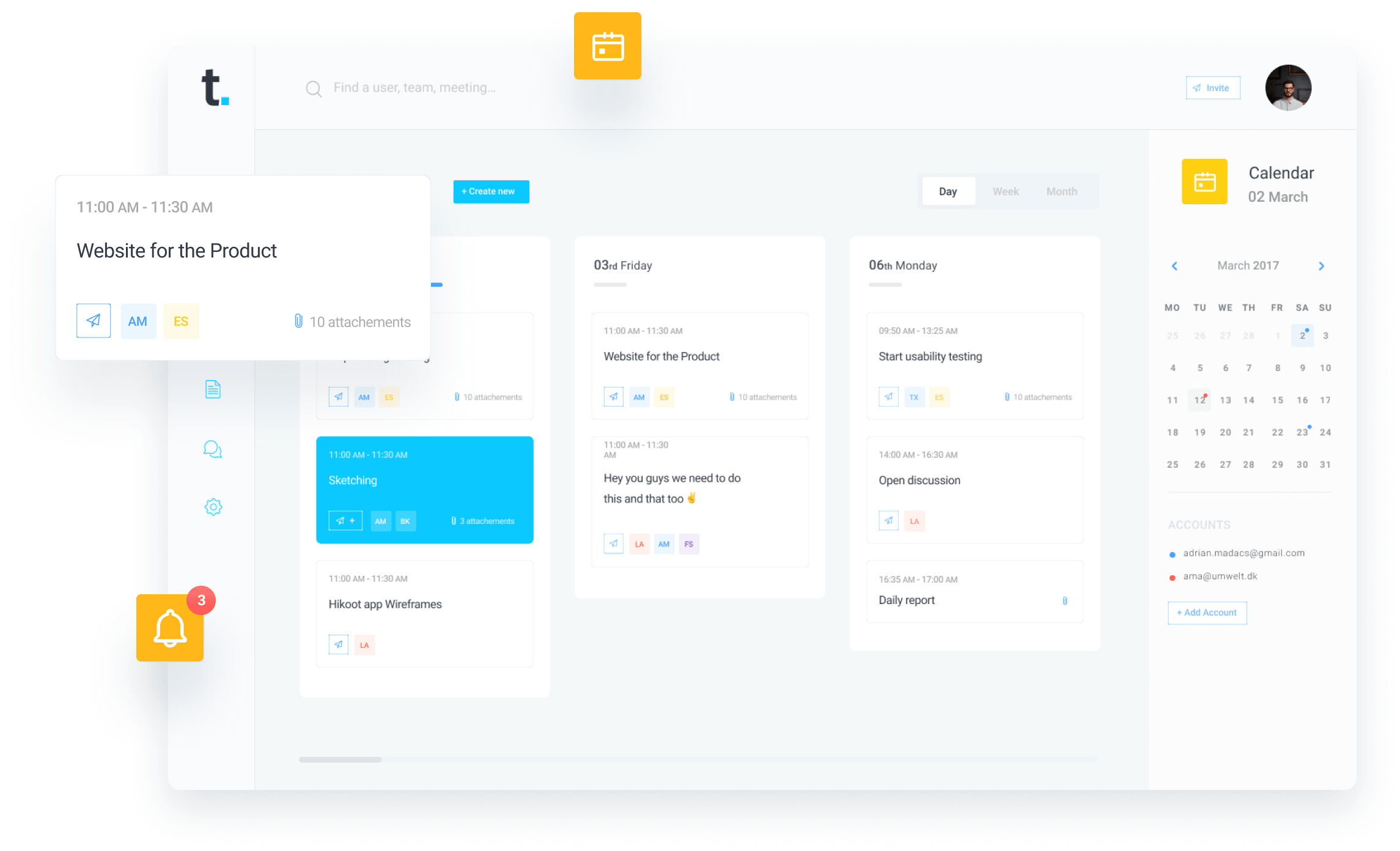Image resolution: width=1400 pixels, height=851 pixels.
Task: Go to next month in calendar
Action: click(x=1322, y=266)
